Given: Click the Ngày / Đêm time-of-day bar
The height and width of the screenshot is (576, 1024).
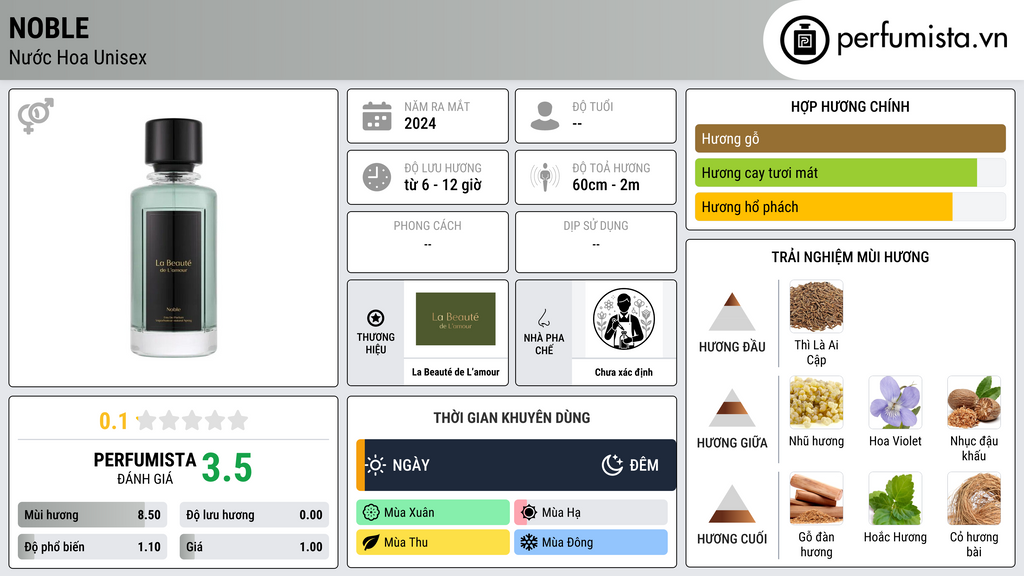Looking at the screenshot, I should 516,465.
